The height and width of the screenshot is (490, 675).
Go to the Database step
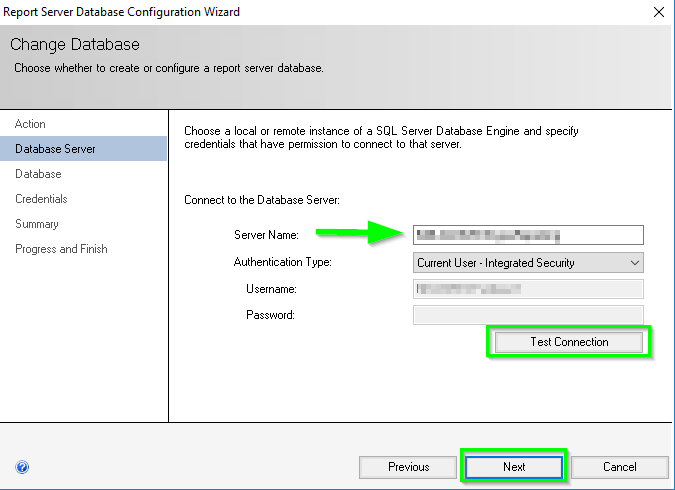(x=38, y=174)
